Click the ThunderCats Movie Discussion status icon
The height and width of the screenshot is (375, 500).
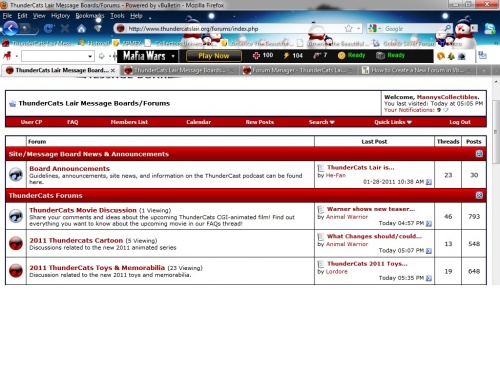(x=16, y=216)
